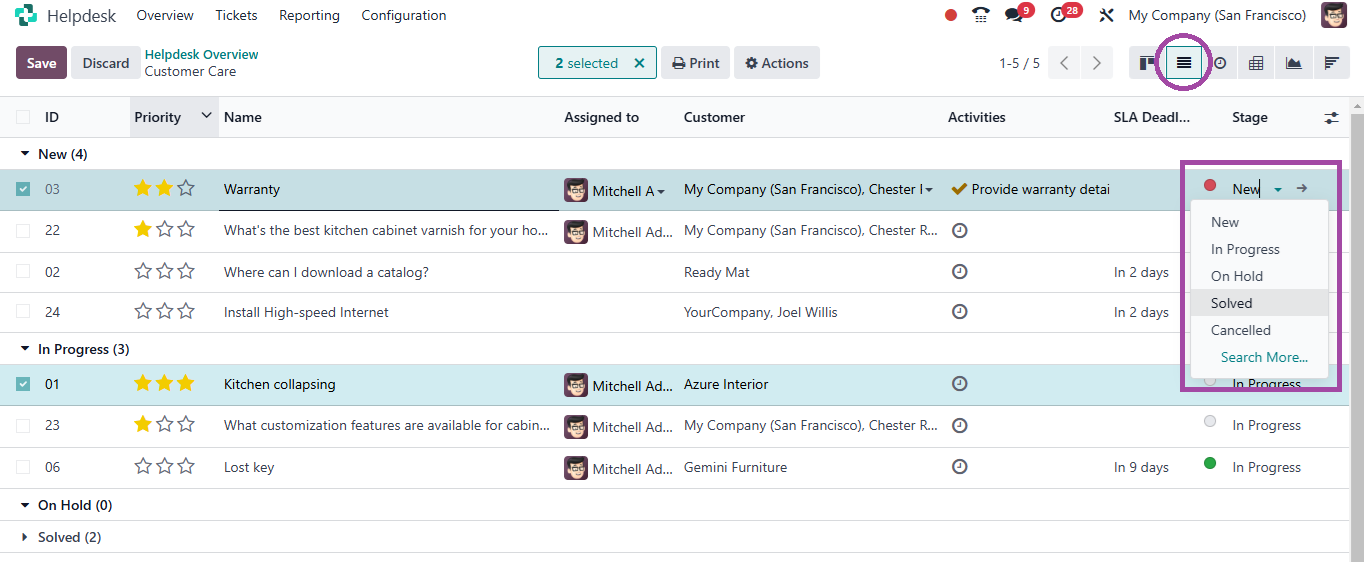1364x562 pixels.
Task: Click green status dot for ticket 06
Action: tap(1210, 464)
